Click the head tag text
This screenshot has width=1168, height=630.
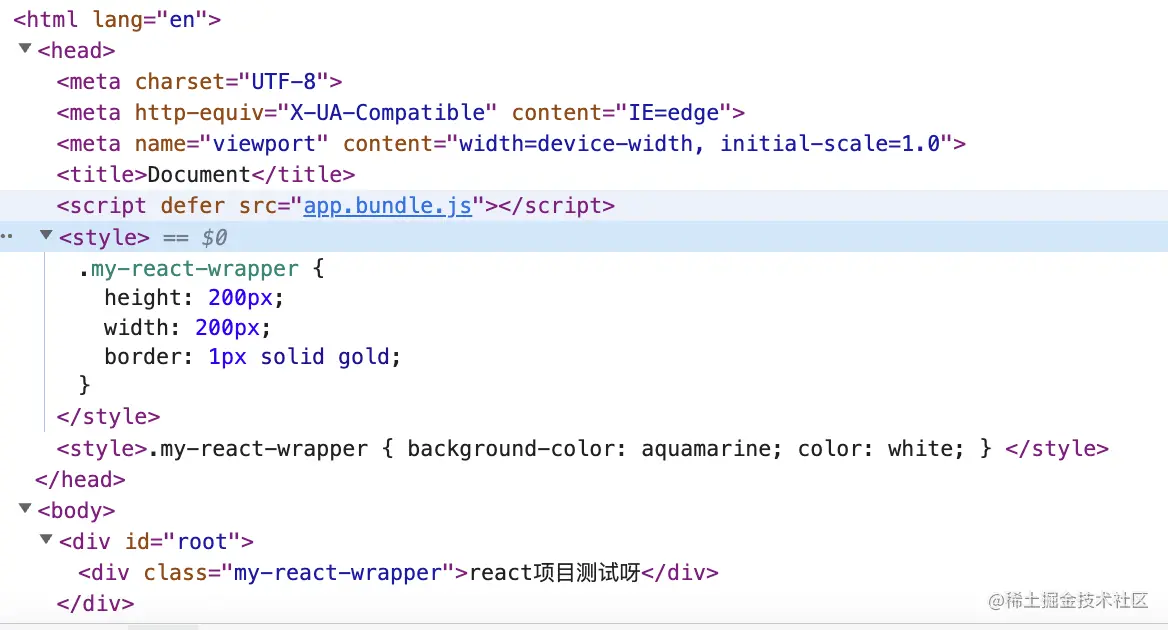click(x=77, y=51)
